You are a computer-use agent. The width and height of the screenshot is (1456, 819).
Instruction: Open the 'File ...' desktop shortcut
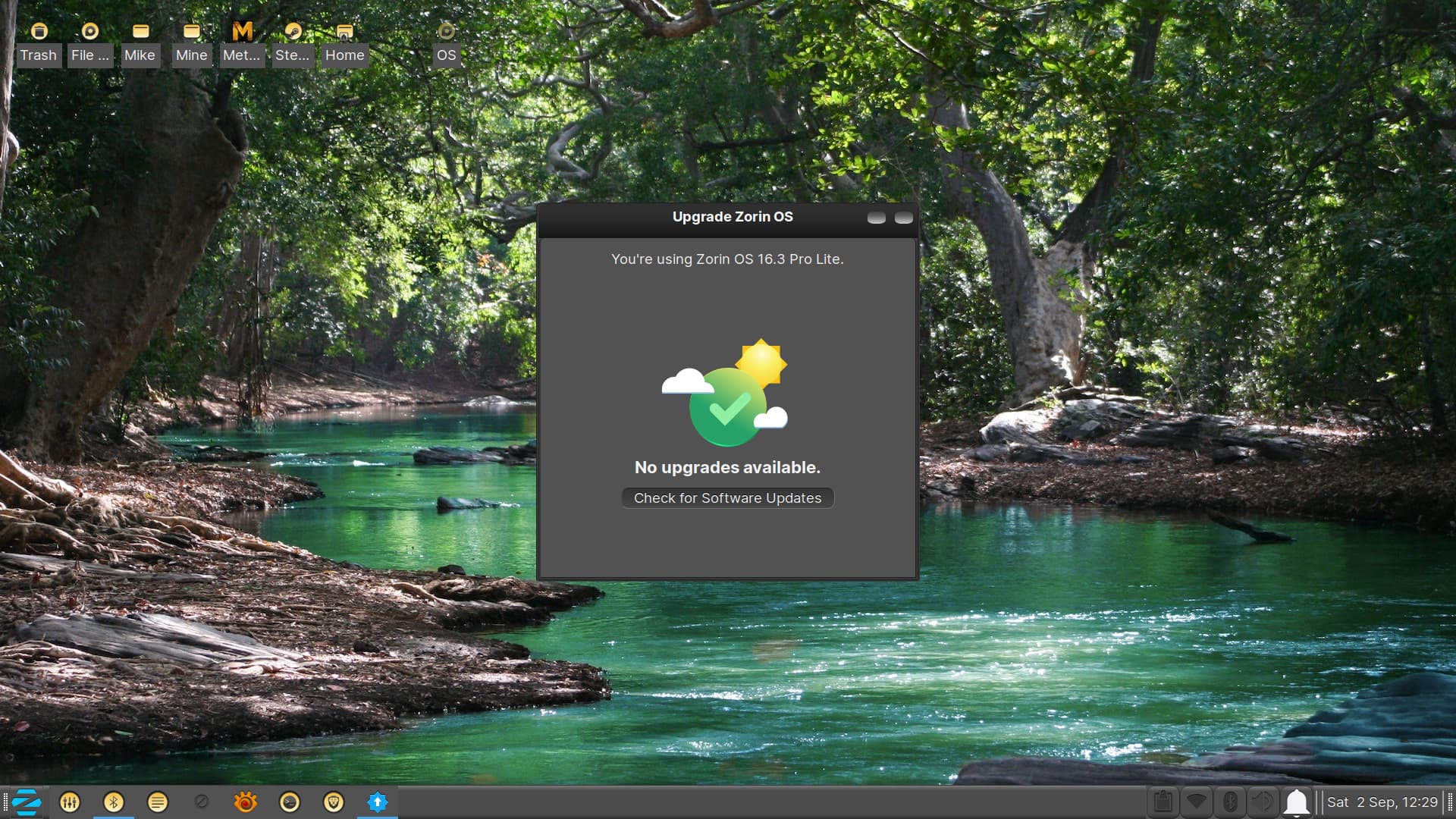[89, 43]
